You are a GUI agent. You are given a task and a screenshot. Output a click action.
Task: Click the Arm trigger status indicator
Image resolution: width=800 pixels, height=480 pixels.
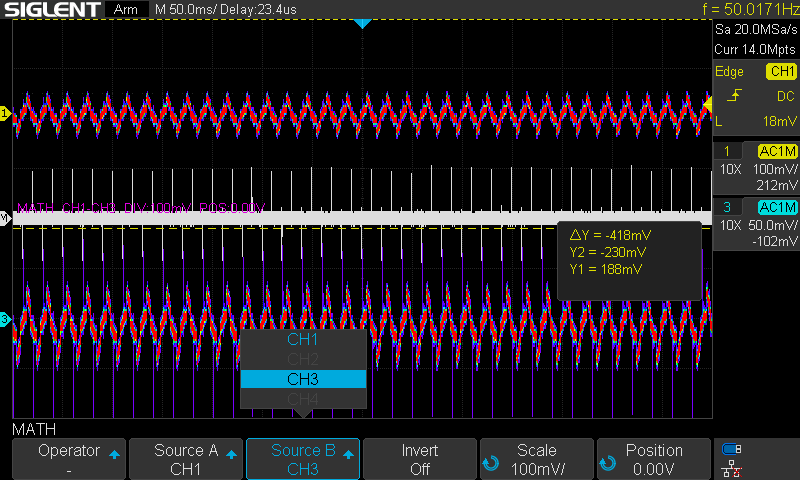tap(126, 9)
